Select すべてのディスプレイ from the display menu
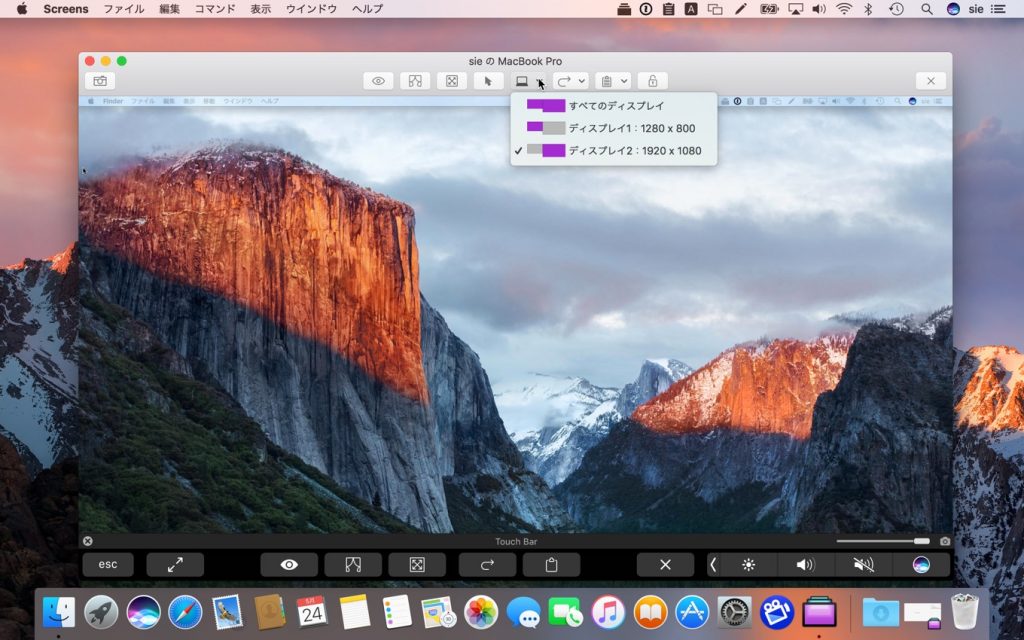This screenshot has width=1024, height=640. [615, 105]
